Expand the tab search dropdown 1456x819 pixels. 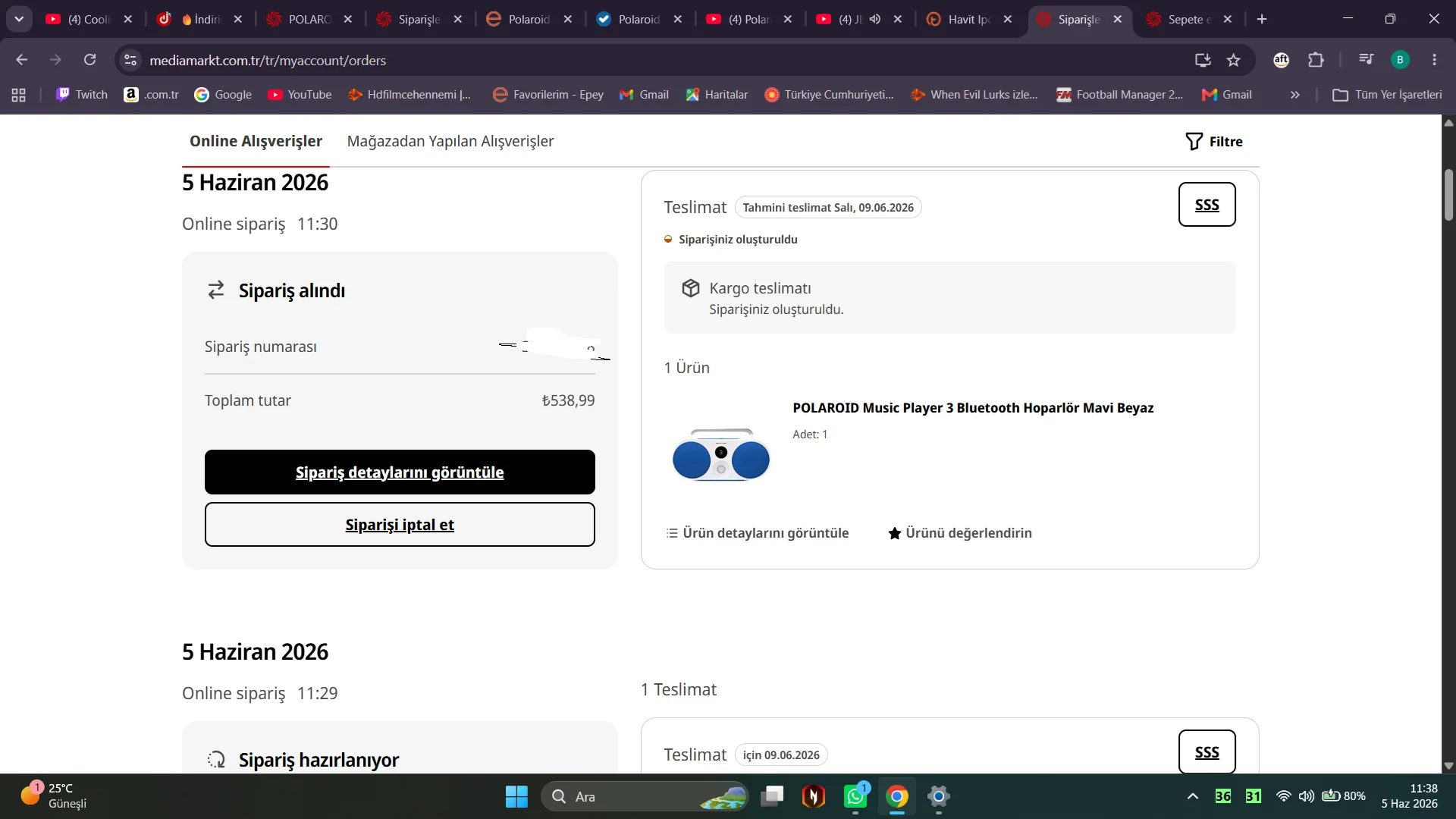[x=19, y=19]
